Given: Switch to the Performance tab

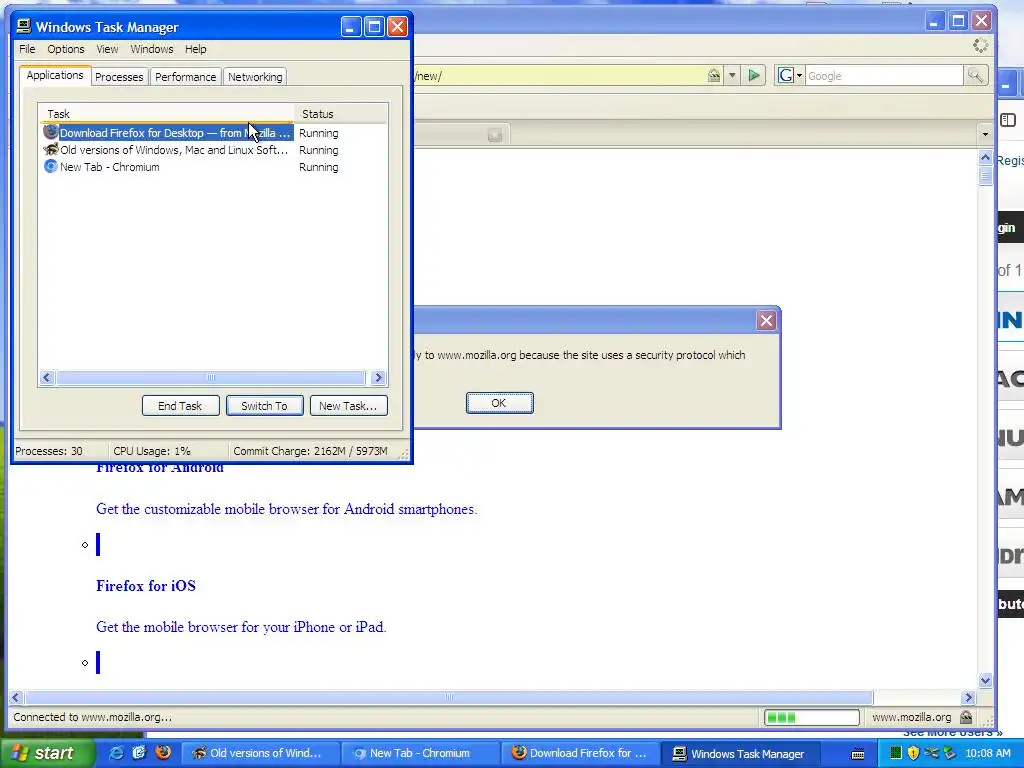Looking at the screenshot, I should click(185, 76).
